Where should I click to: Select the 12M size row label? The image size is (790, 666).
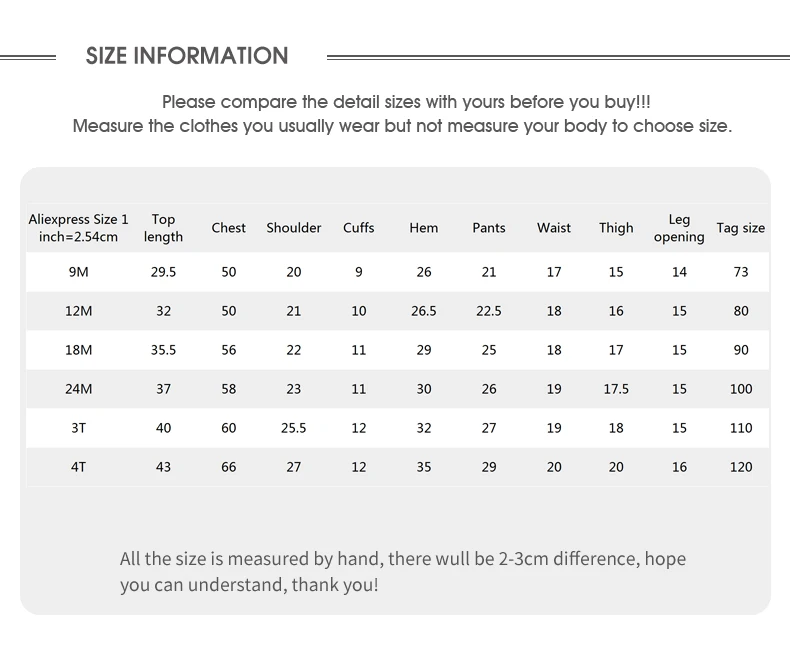point(79,311)
